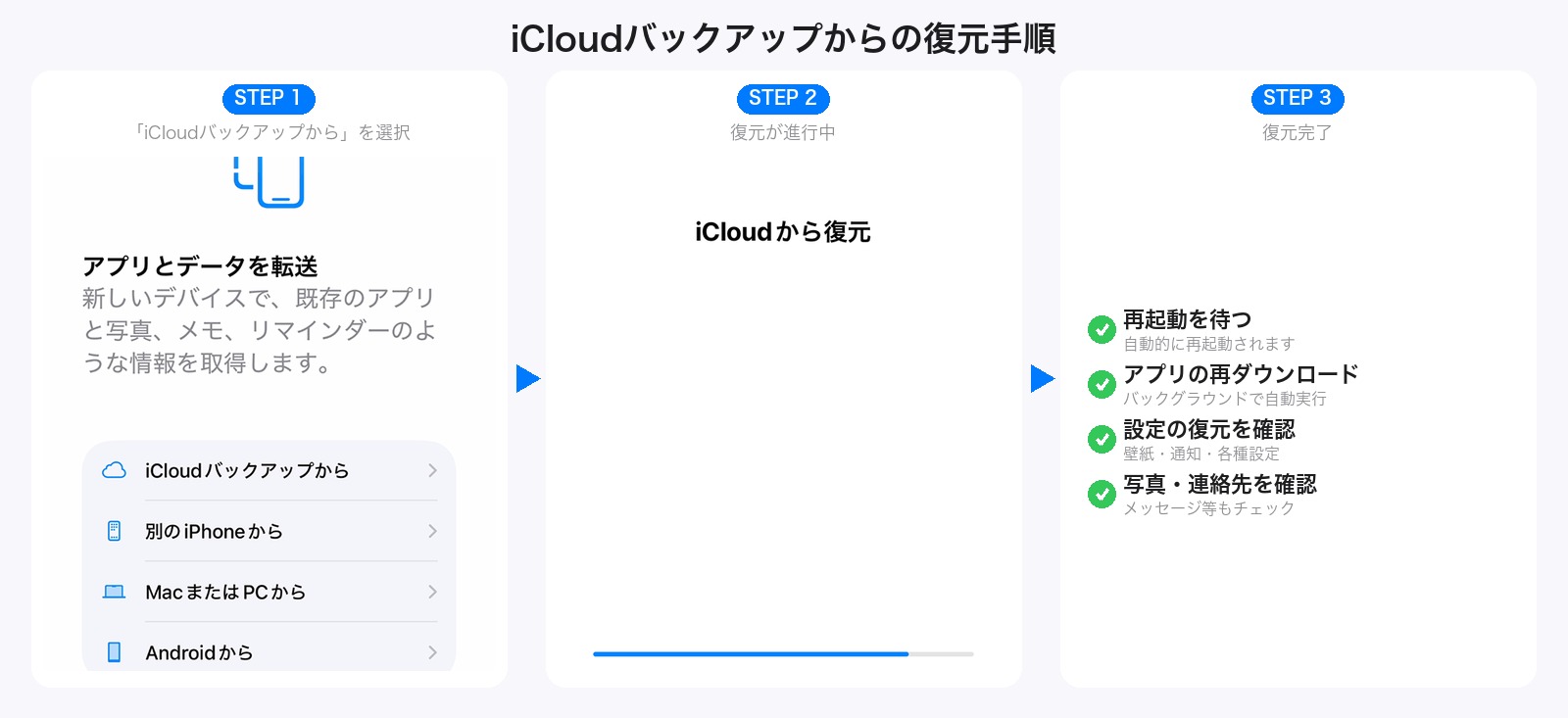
Task: Click the 写真・連絡先を確認 text
Action: 1219,484
